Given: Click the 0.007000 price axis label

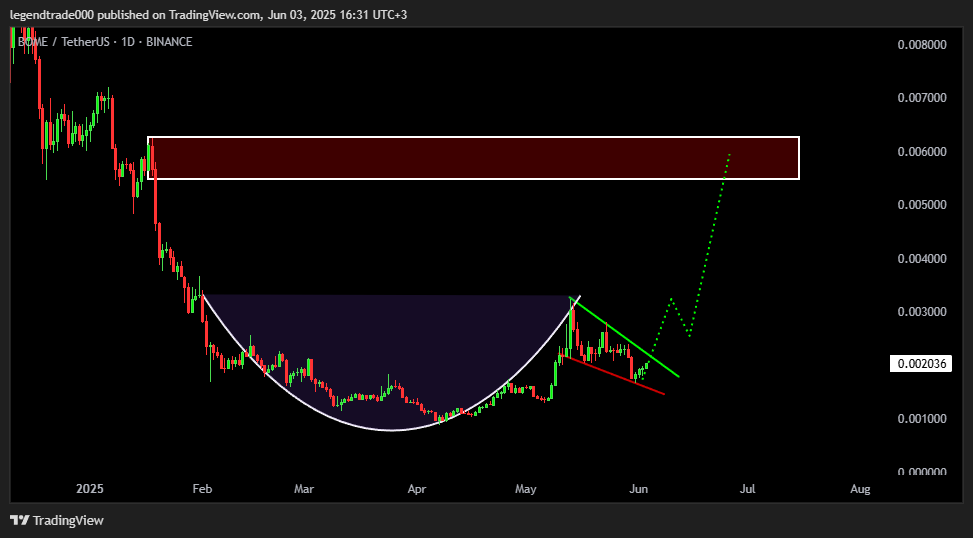Looking at the screenshot, I should pos(922,98).
